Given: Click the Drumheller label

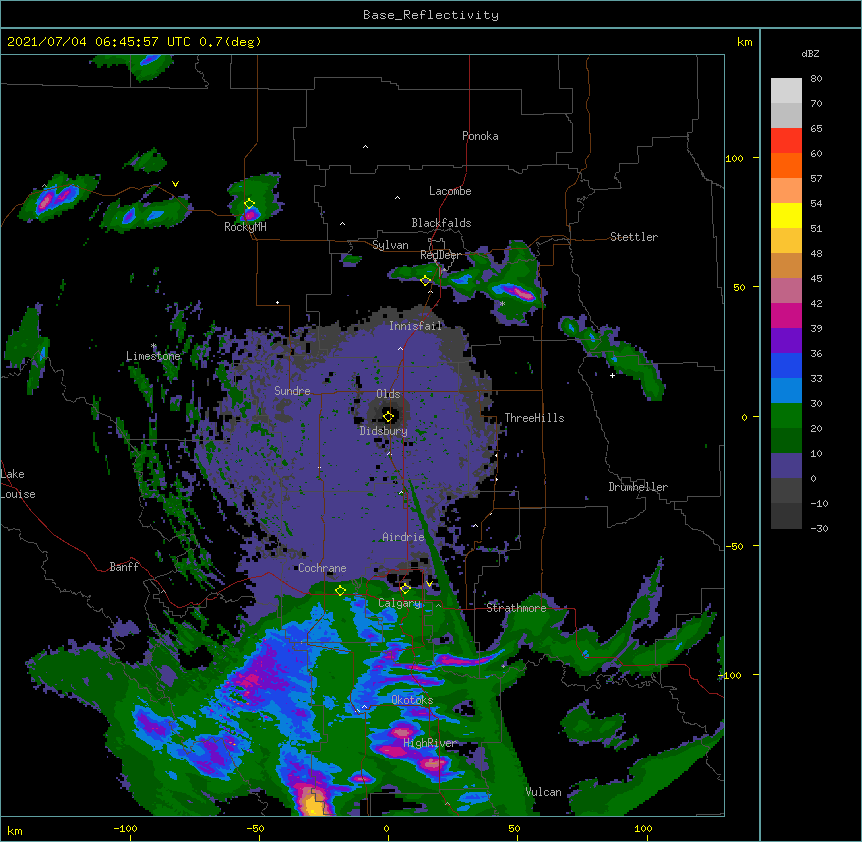Looking at the screenshot, I should pos(638,487).
